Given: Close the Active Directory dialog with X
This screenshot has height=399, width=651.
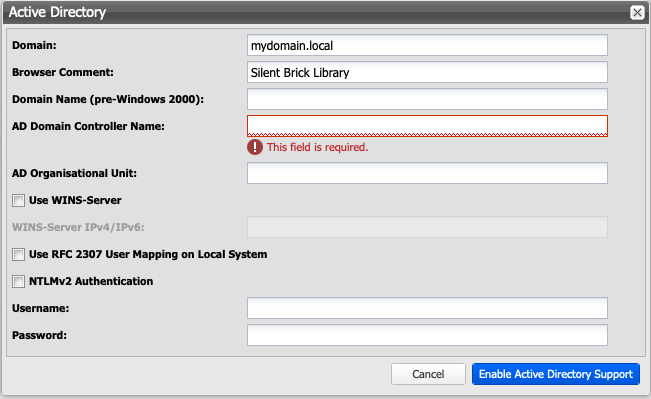Looking at the screenshot, I should tap(637, 12).
